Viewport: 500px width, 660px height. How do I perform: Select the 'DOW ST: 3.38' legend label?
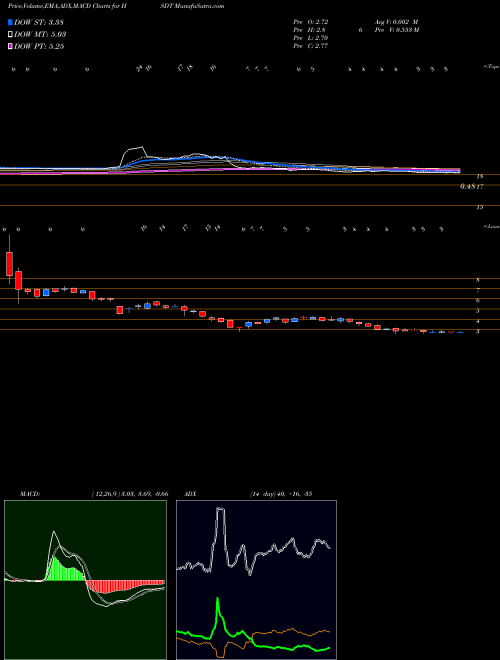39,22
